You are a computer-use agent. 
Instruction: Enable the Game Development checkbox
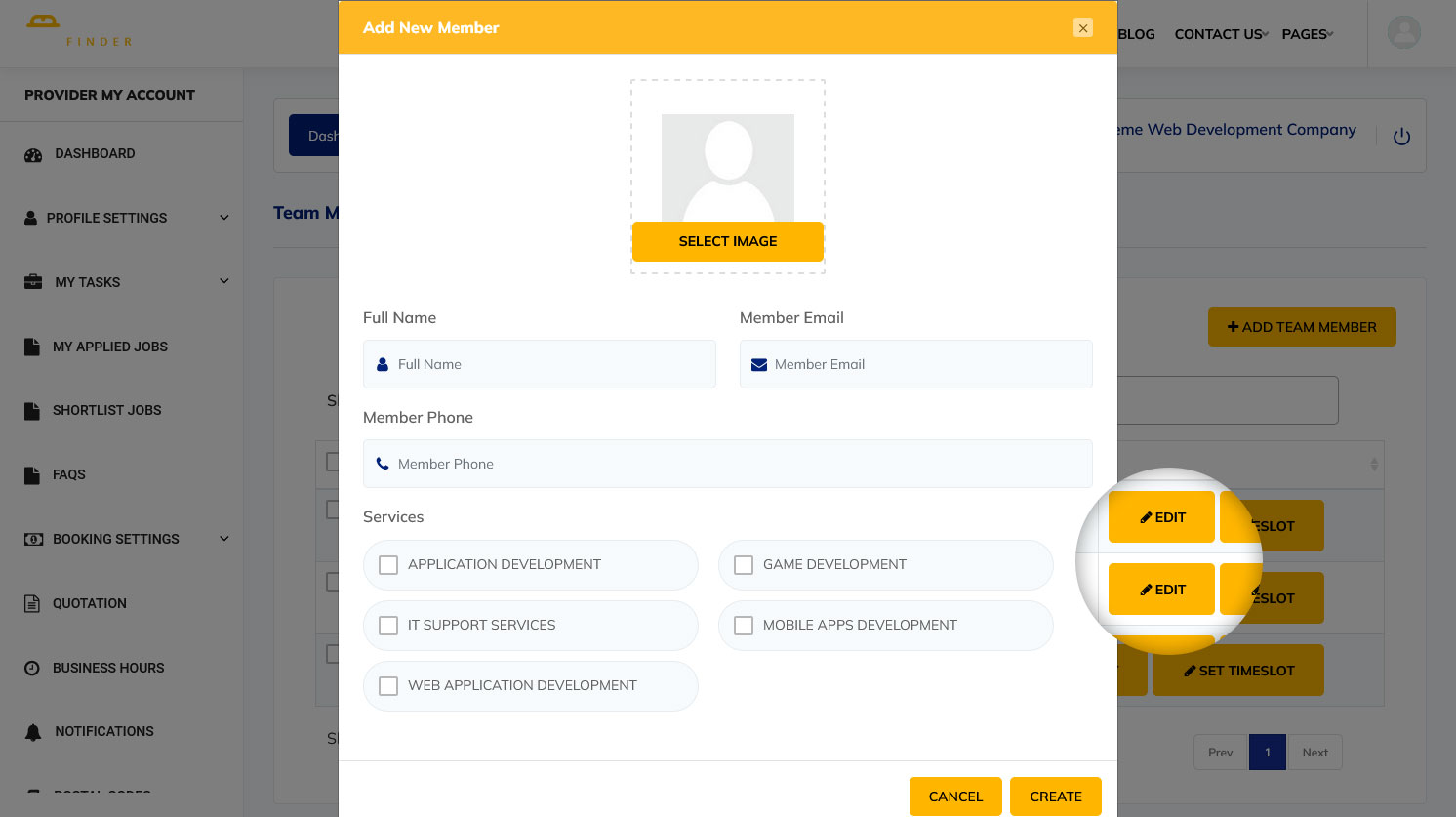pos(744,565)
